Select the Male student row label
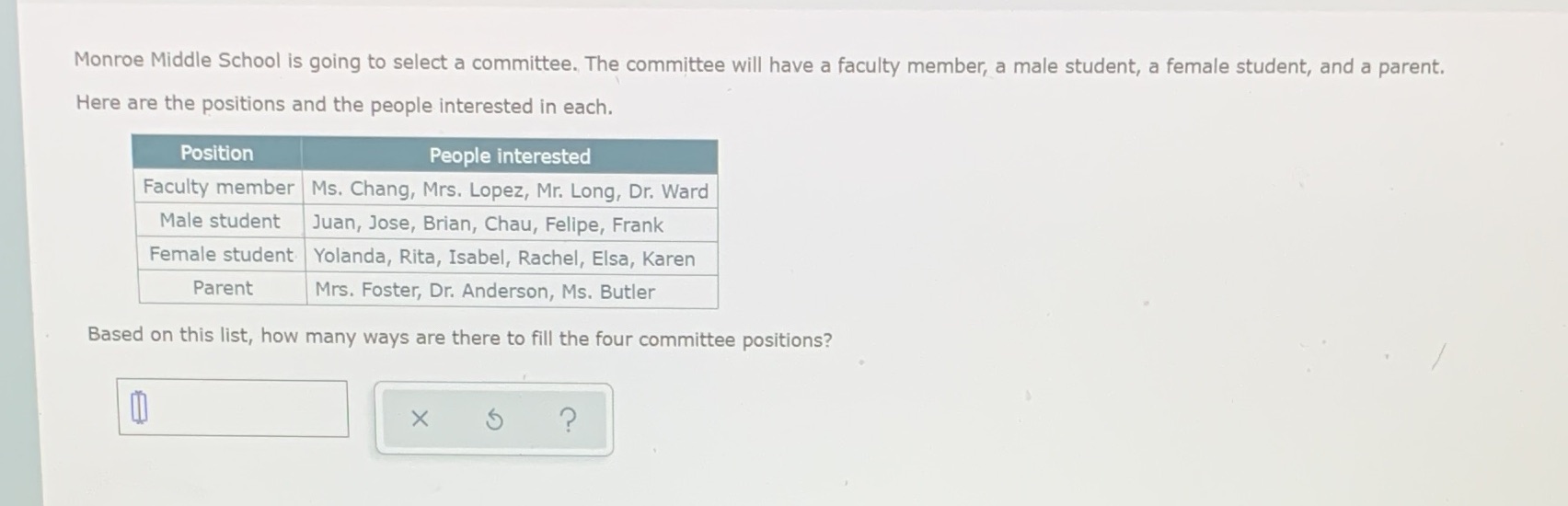Image resolution: width=1568 pixels, height=506 pixels. pos(219,222)
